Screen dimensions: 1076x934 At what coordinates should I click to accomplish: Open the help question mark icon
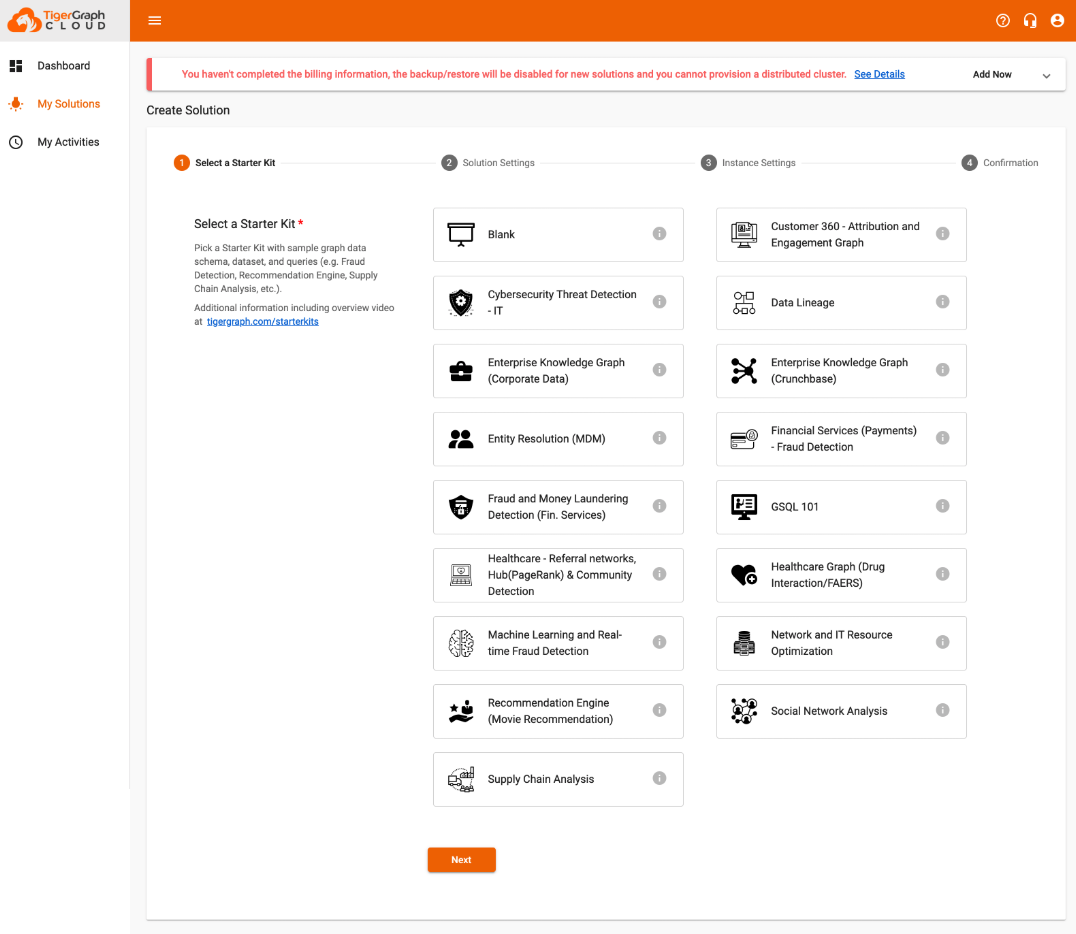point(1003,21)
